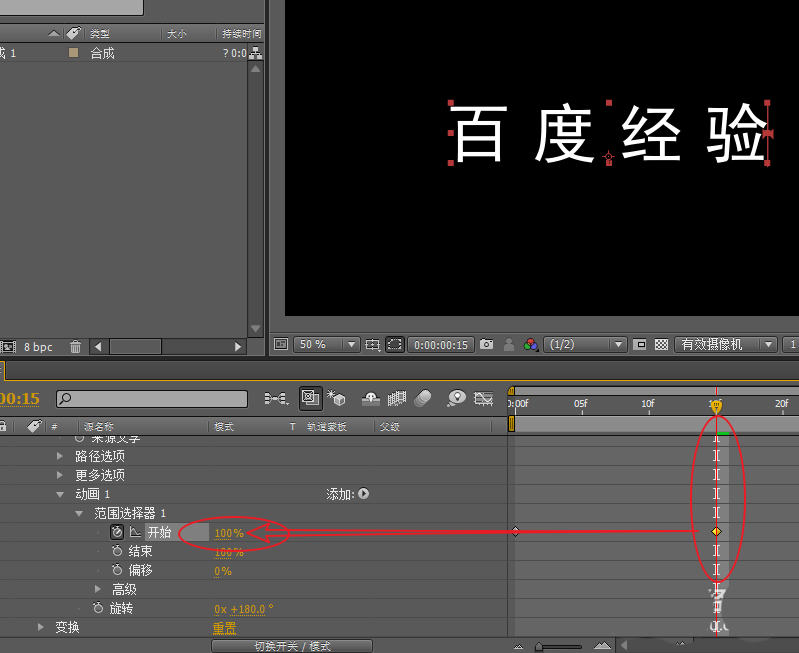This screenshot has width=799, height=653.
Task: Click the project panel scroll down arrow
Action: pyautogui.click(x=256, y=329)
